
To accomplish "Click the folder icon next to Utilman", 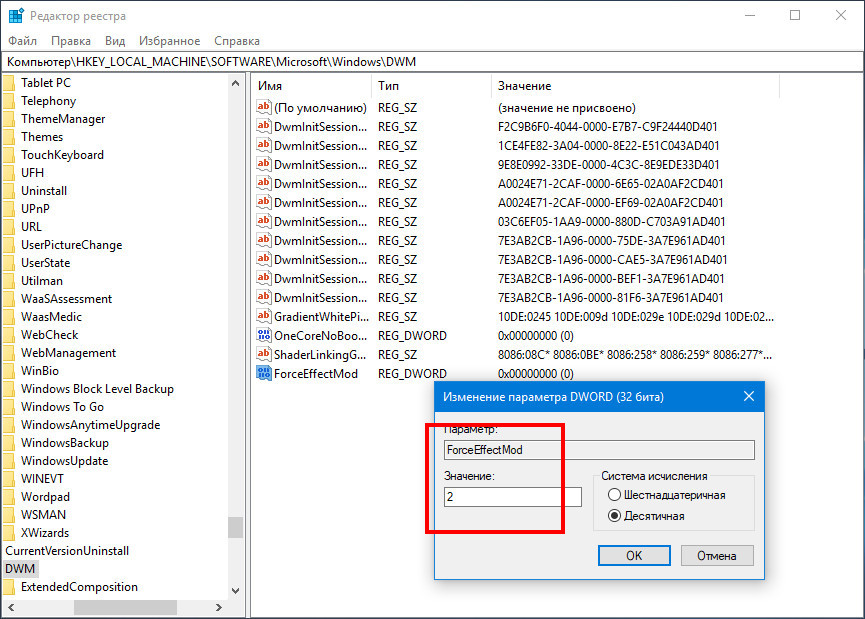I will point(9,281).
